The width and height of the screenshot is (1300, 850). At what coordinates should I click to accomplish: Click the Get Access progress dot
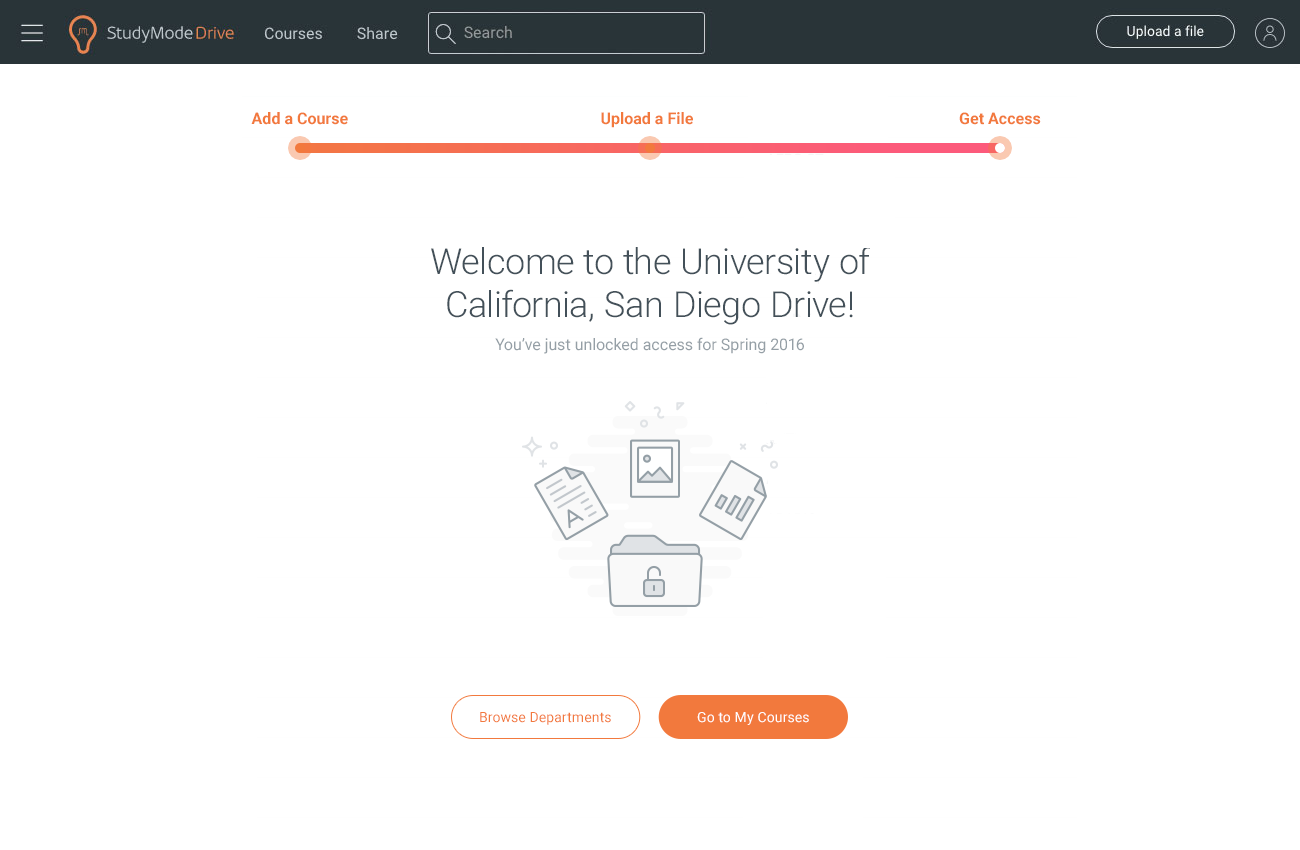pyautogui.click(x=1000, y=148)
